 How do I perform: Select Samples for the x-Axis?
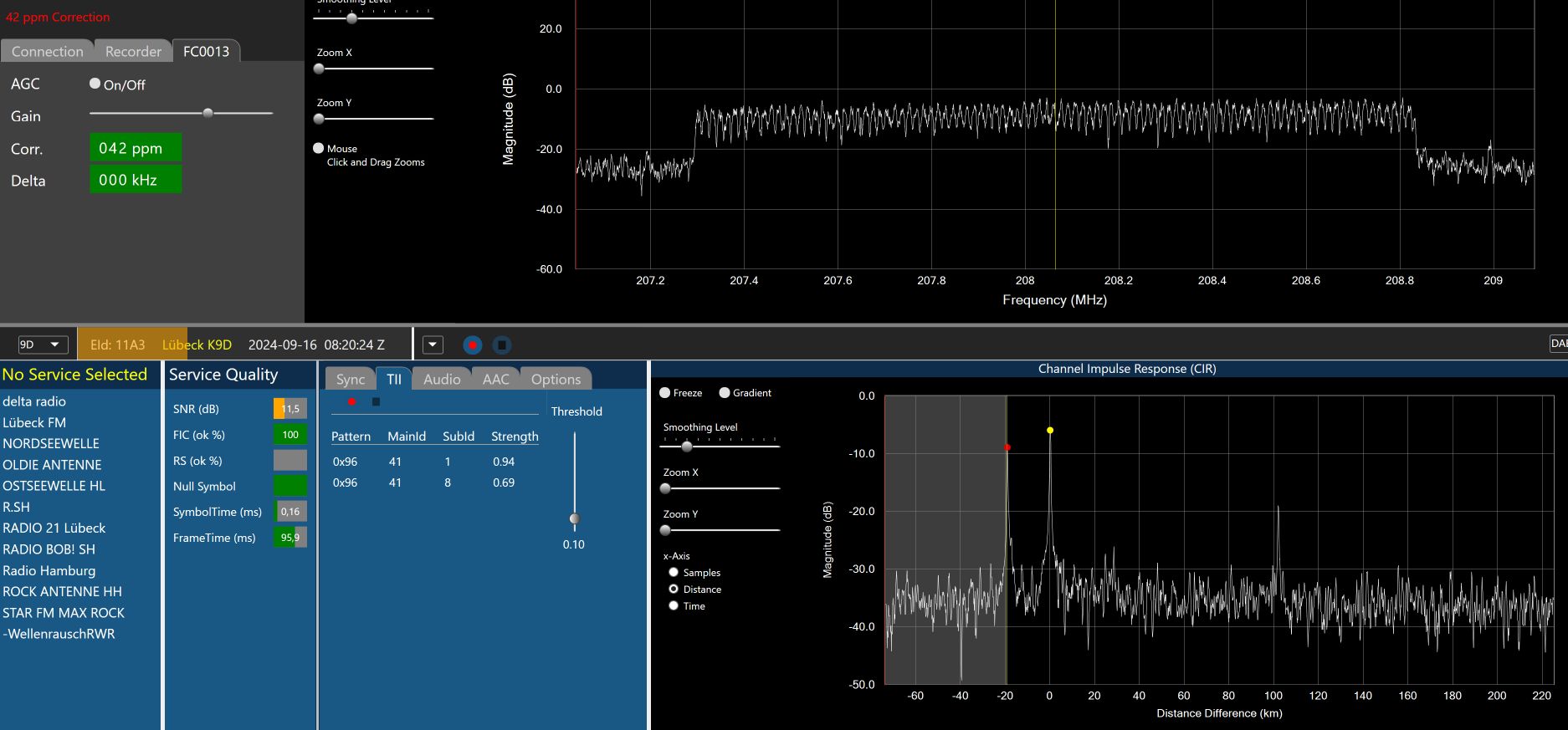tap(674, 573)
